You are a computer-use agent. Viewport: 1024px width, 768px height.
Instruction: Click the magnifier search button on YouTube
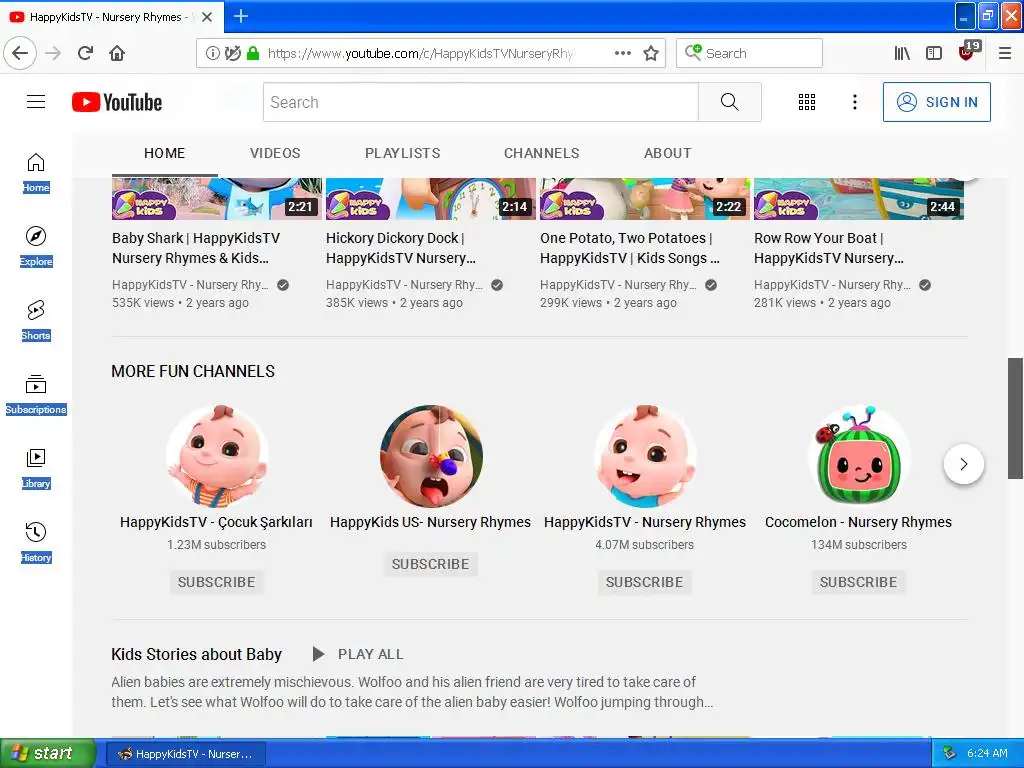point(729,102)
